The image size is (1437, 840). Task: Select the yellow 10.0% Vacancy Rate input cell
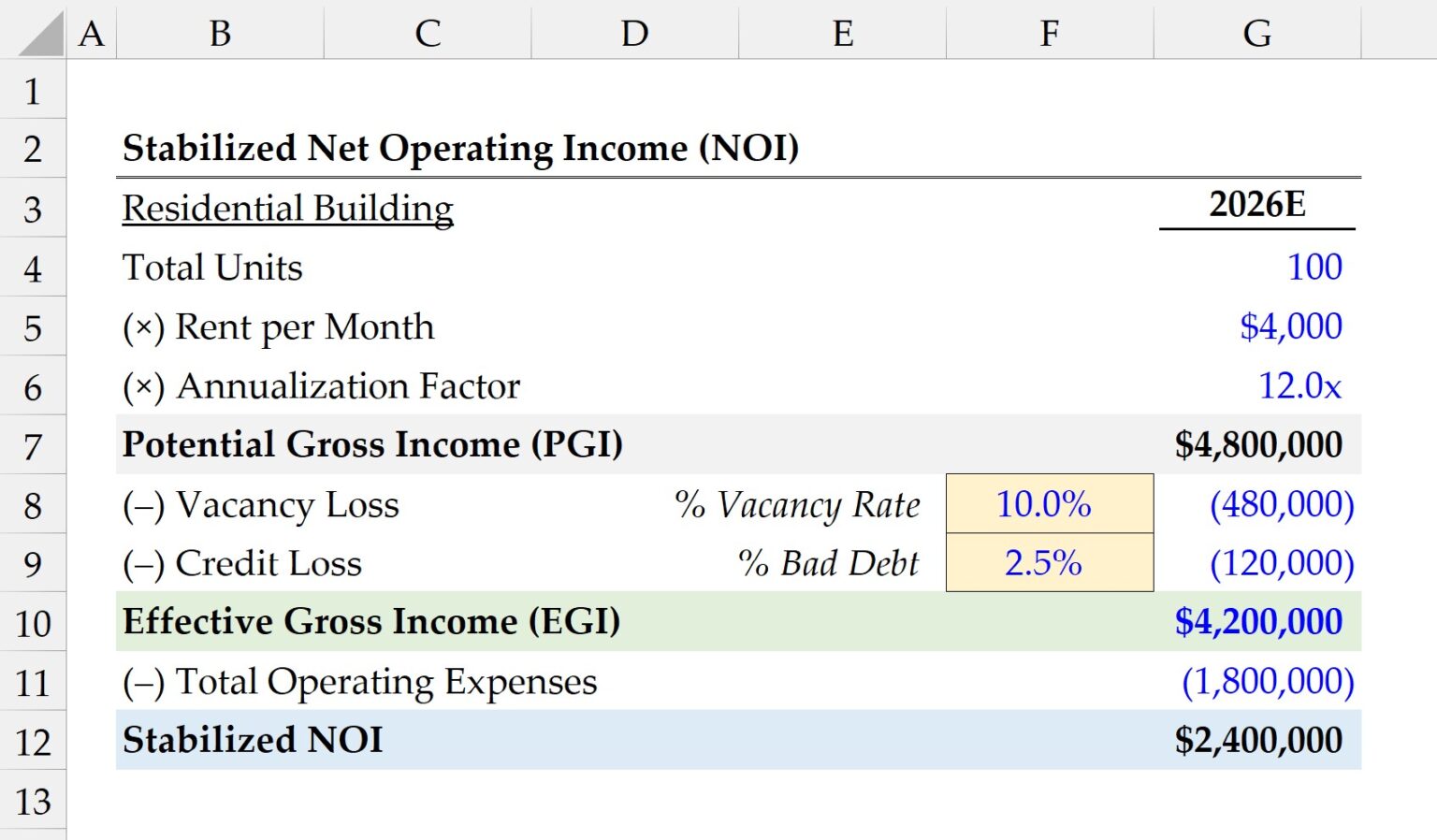click(1049, 505)
